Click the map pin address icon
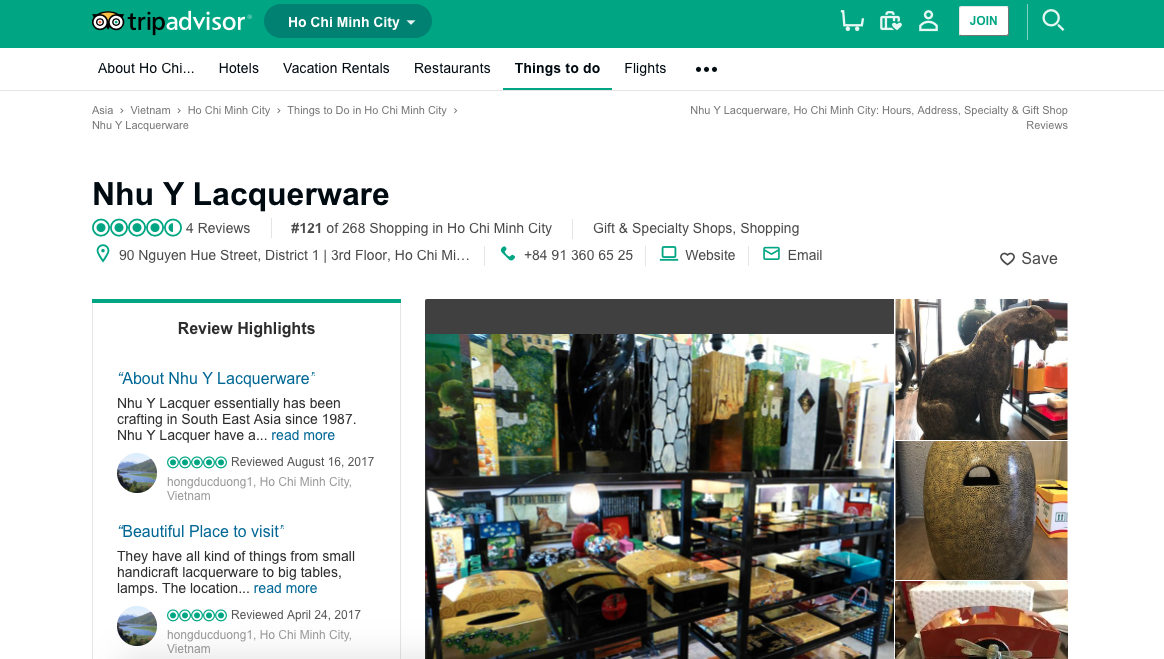 coord(103,254)
